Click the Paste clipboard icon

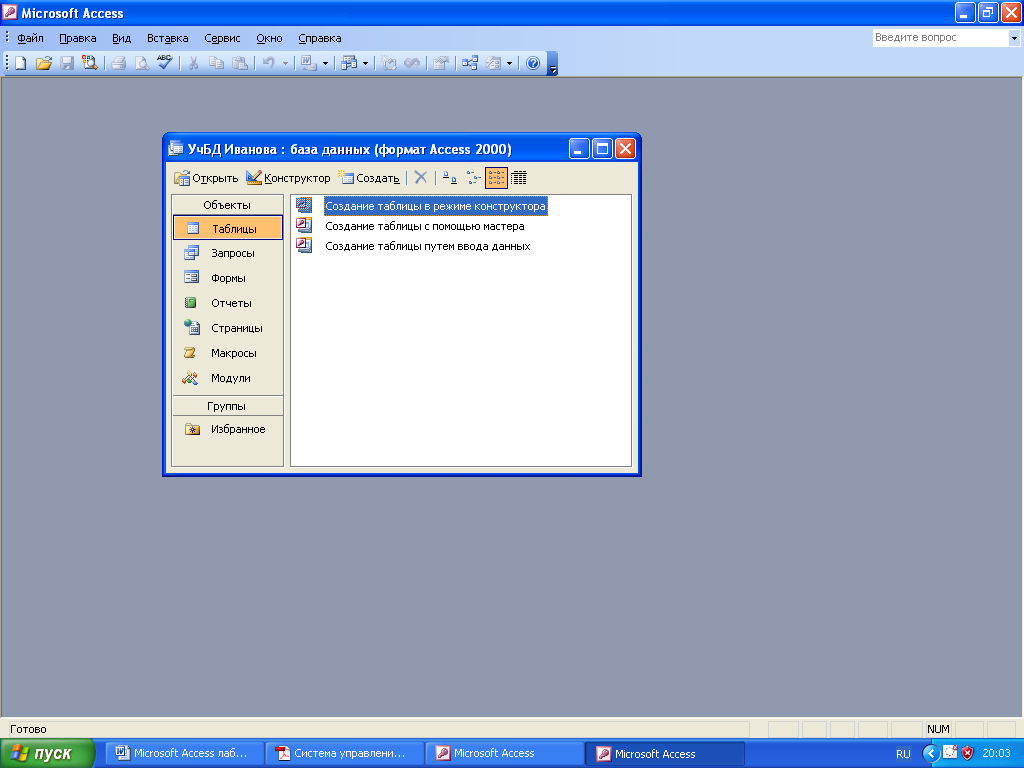(240, 63)
